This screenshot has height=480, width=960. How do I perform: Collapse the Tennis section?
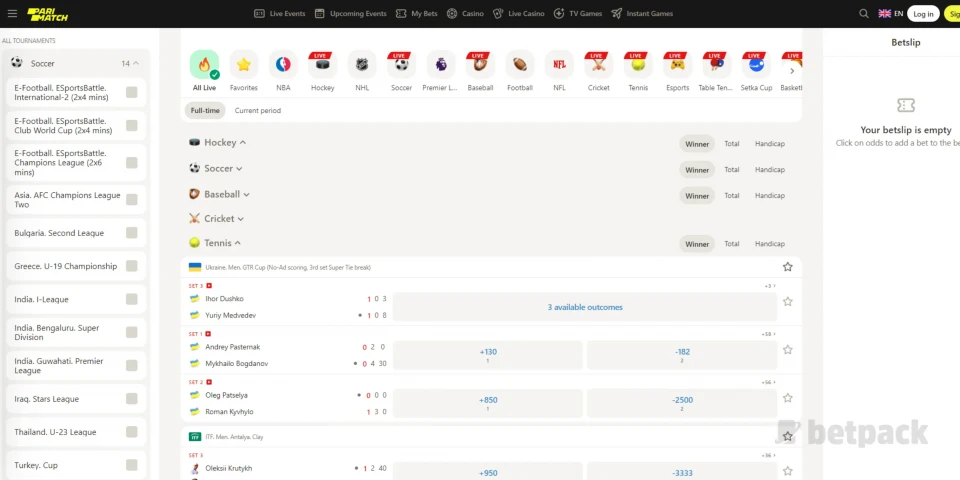tap(238, 243)
